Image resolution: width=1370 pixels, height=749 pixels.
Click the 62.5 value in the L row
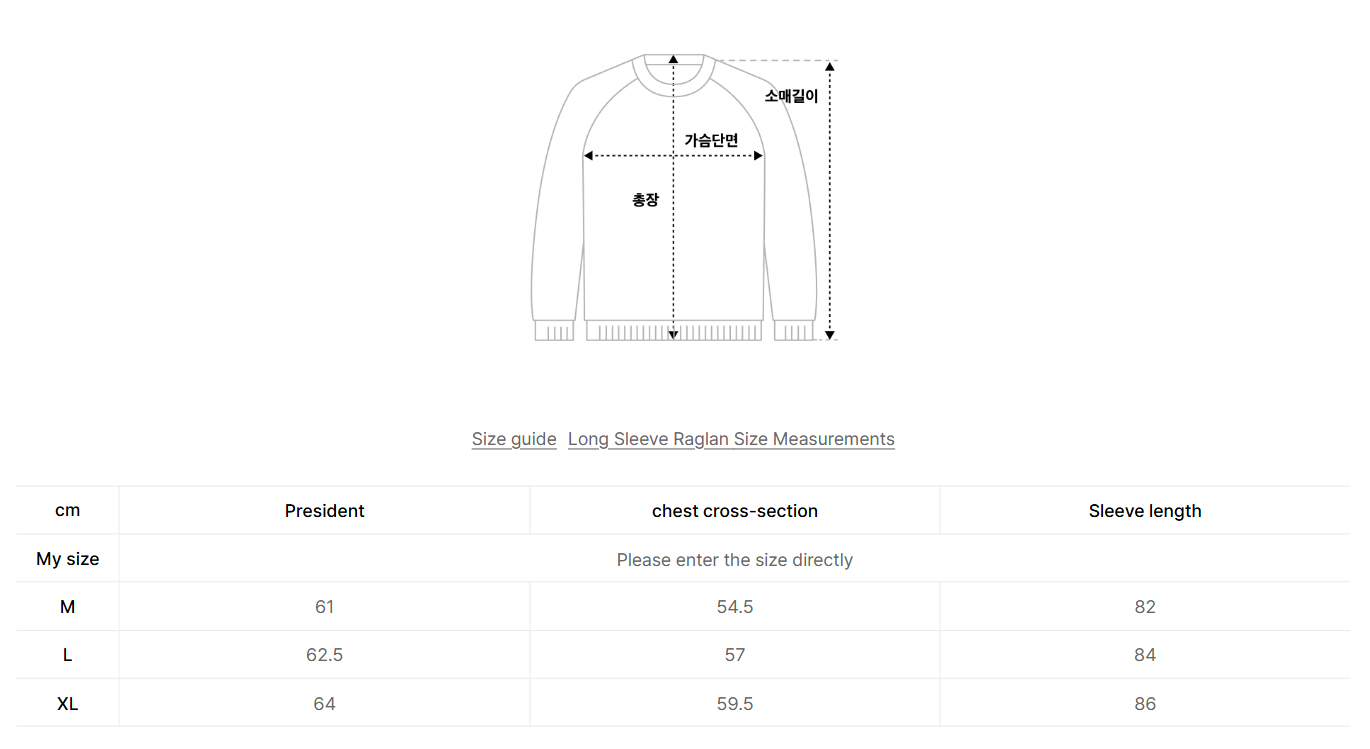(x=324, y=655)
